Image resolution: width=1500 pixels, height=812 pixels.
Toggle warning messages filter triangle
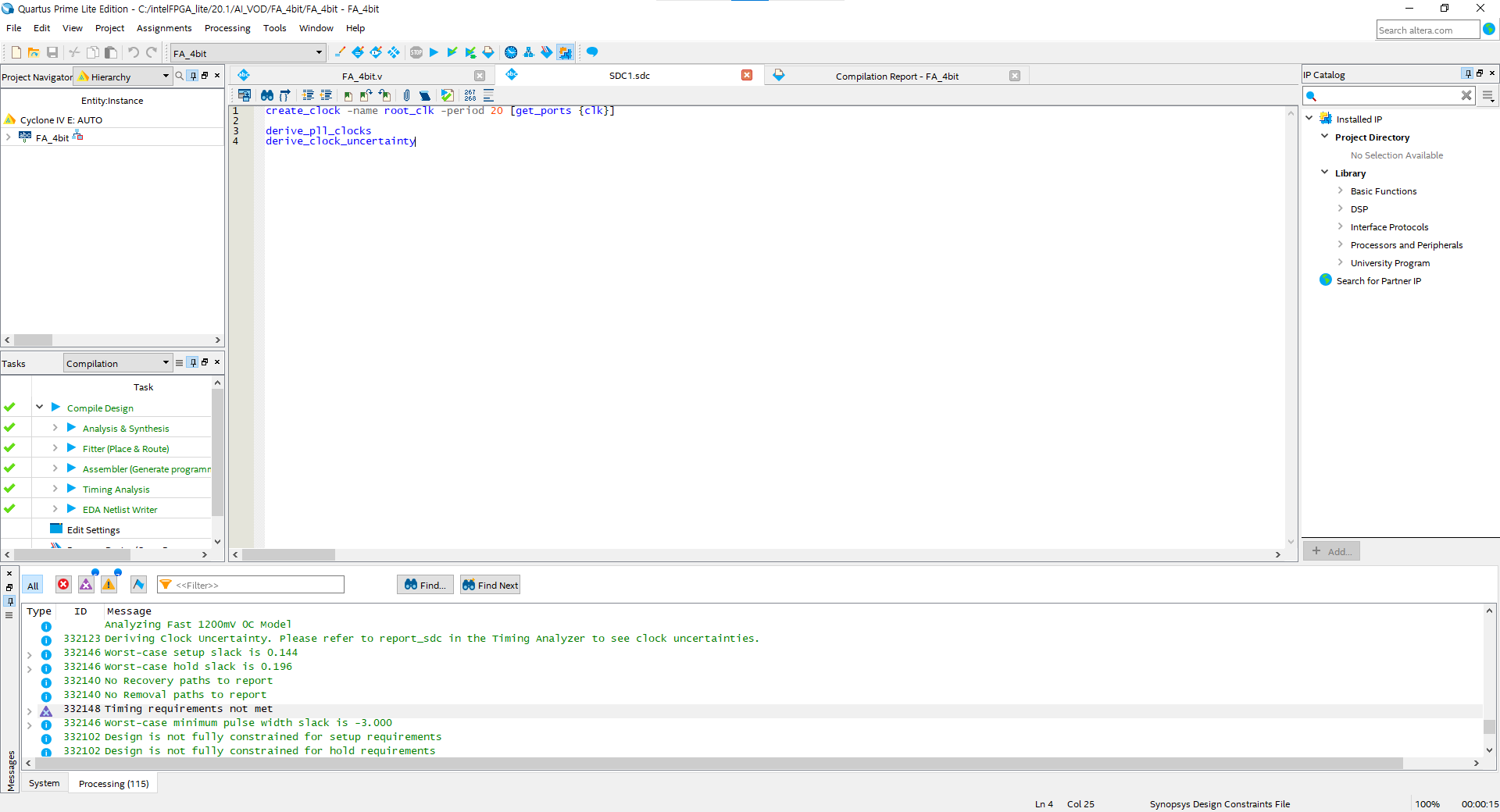click(x=109, y=584)
